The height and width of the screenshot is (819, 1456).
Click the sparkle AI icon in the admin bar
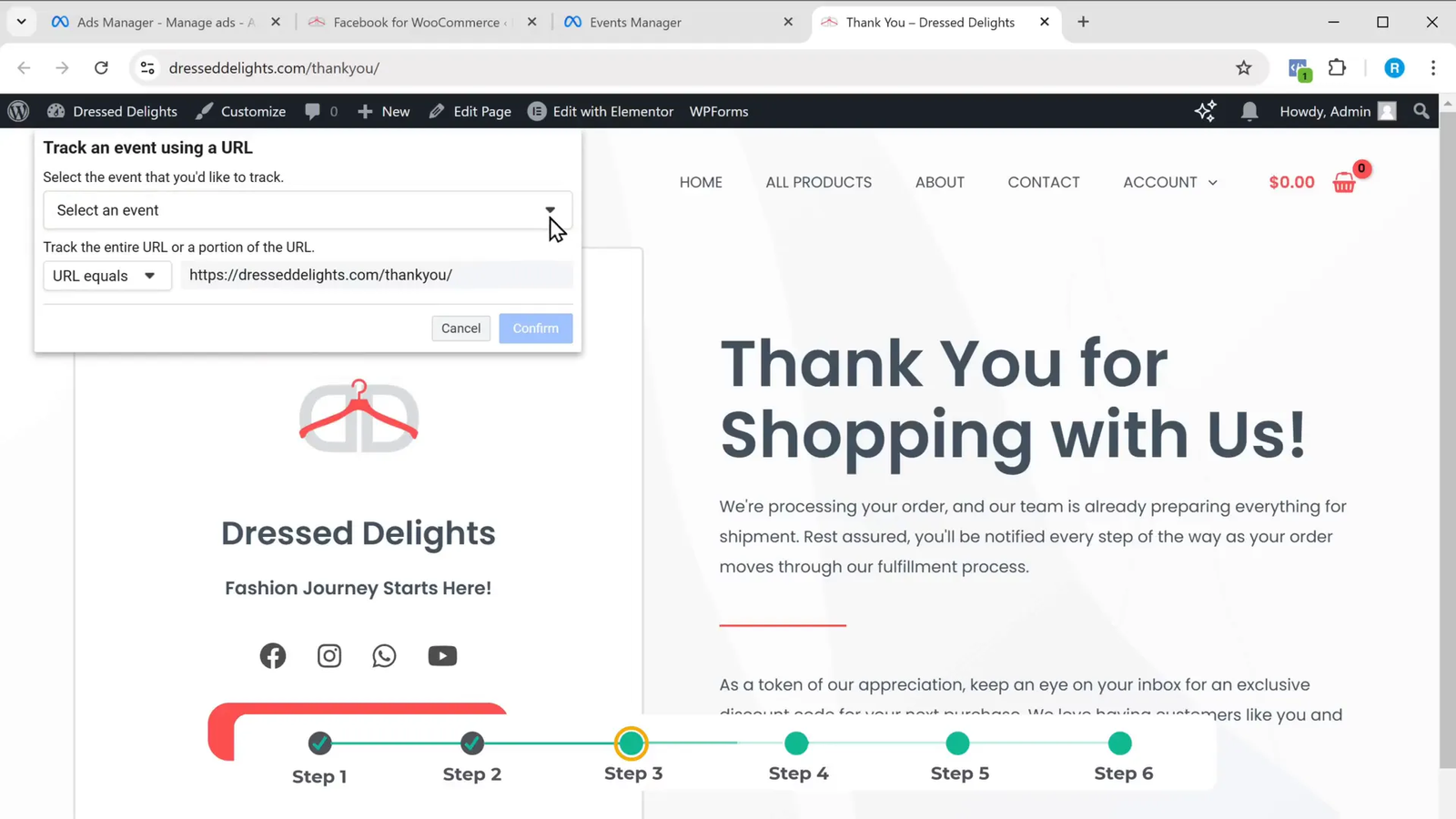click(x=1205, y=111)
